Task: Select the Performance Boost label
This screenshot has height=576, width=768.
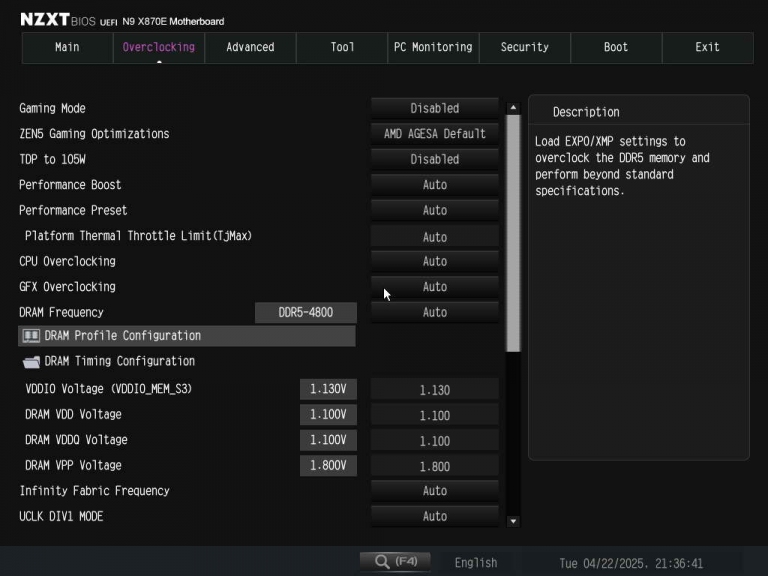Action: pos(70,185)
